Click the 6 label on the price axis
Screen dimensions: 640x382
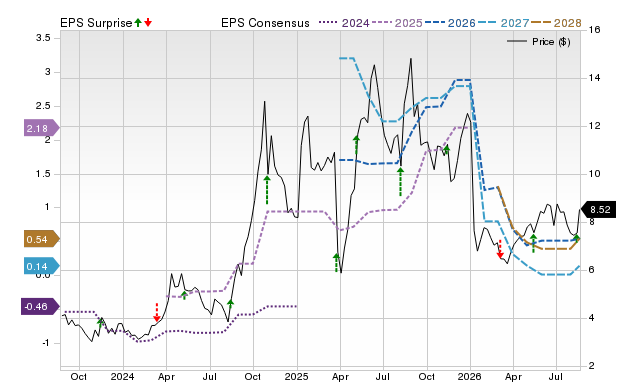[592, 270]
